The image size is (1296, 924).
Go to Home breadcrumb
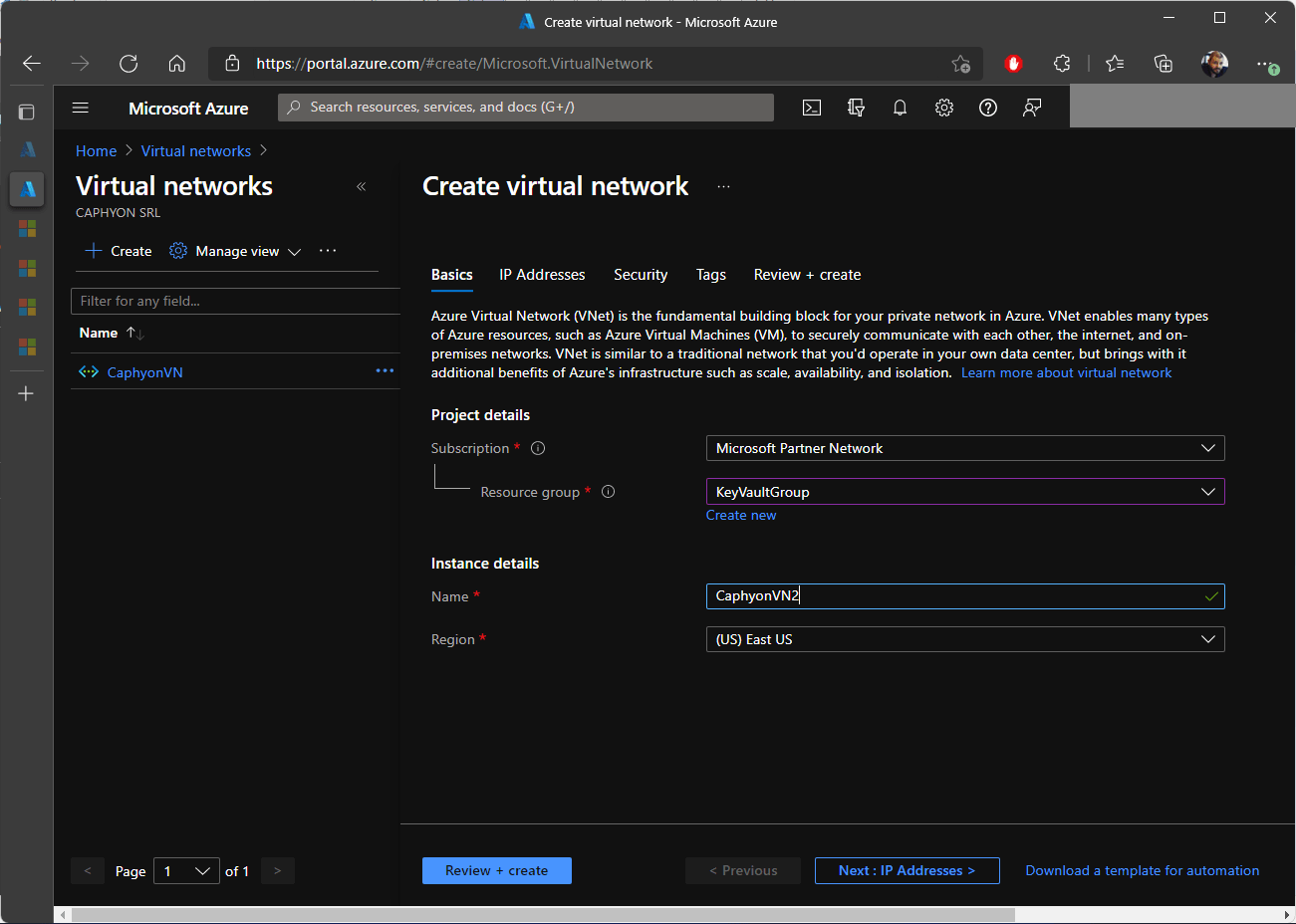pyautogui.click(x=97, y=151)
